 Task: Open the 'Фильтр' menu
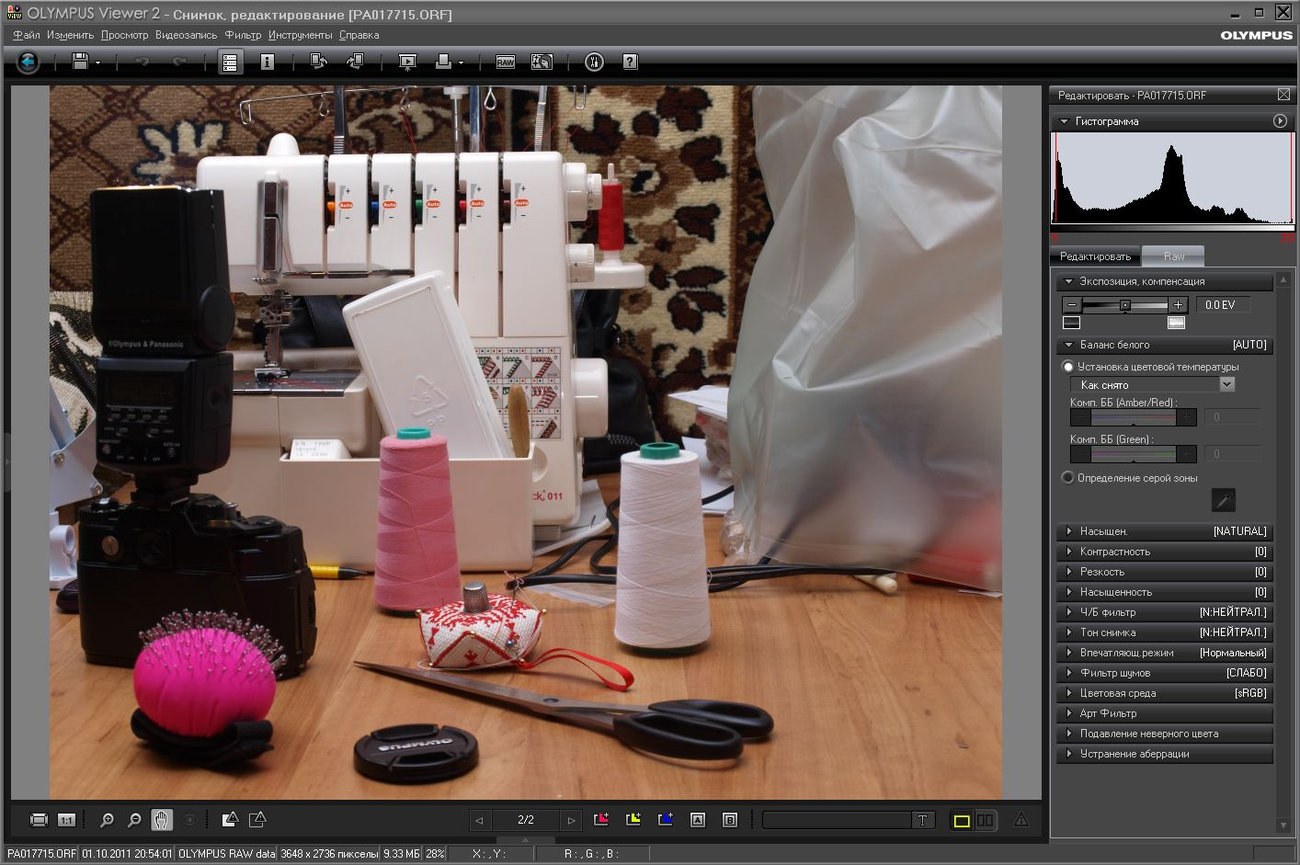(x=242, y=35)
